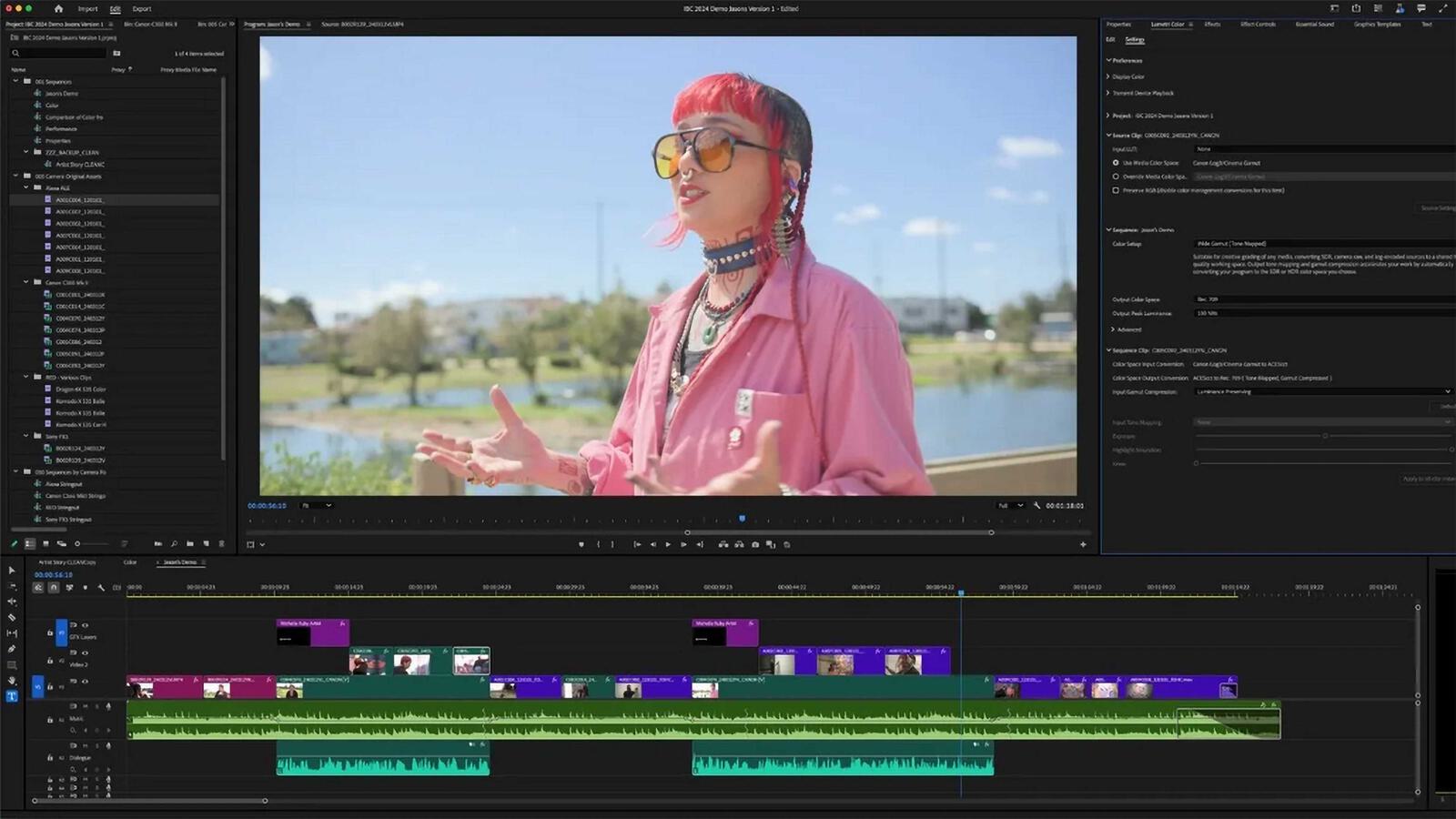Screen dimensions: 1456x819
Task: Open the timeline wrench settings icon
Action: pos(101,588)
